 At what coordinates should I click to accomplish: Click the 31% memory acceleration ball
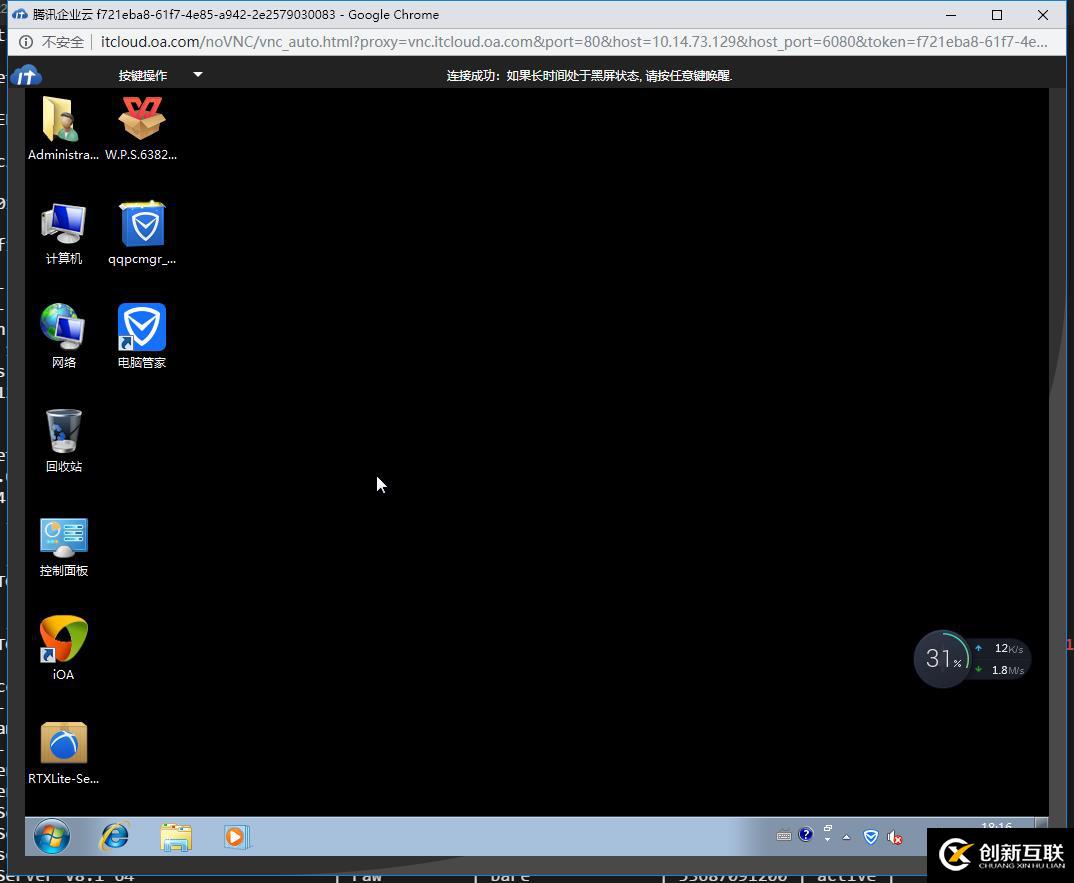pos(942,659)
